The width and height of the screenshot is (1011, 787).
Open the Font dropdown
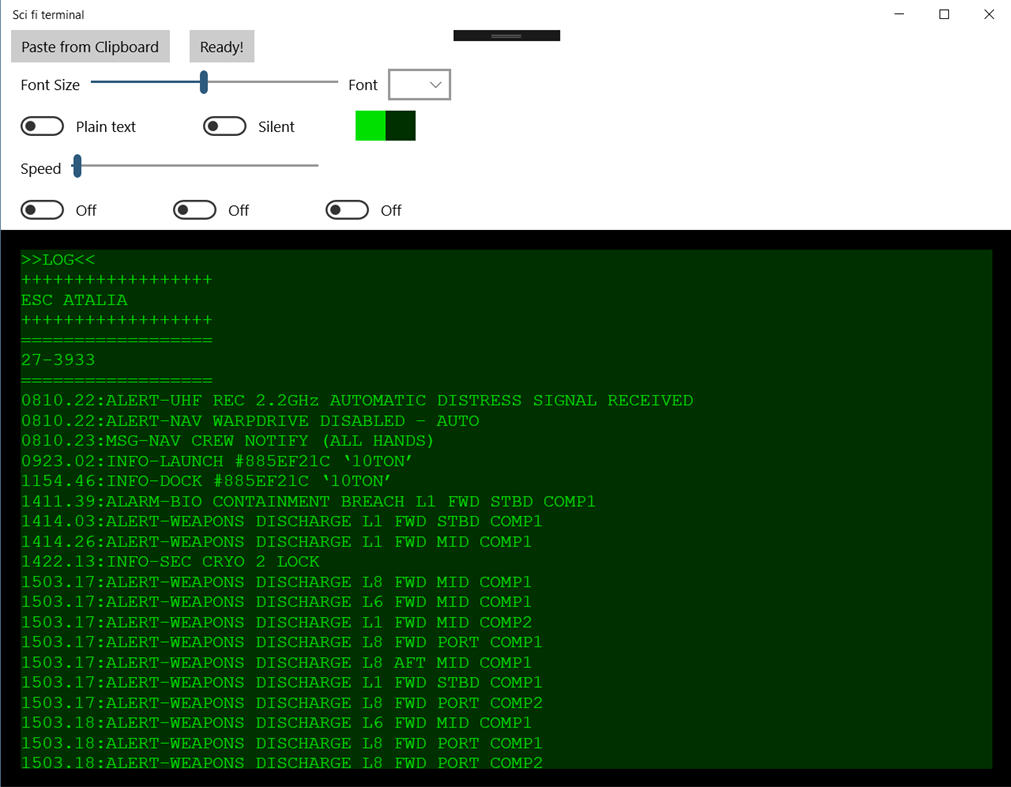tap(418, 84)
